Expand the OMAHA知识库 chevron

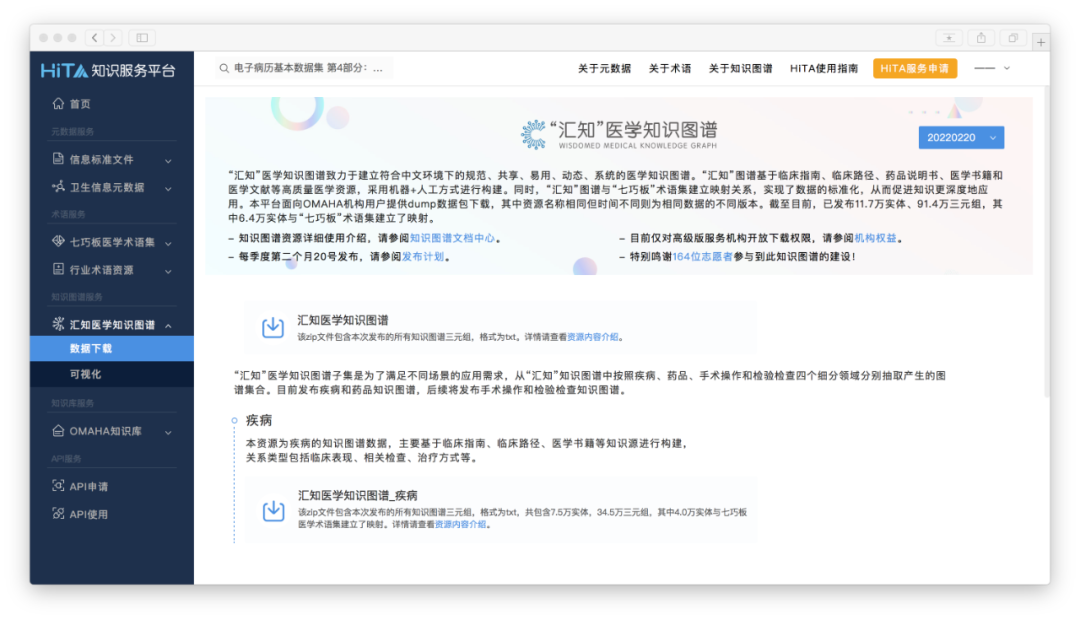(168, 432)
